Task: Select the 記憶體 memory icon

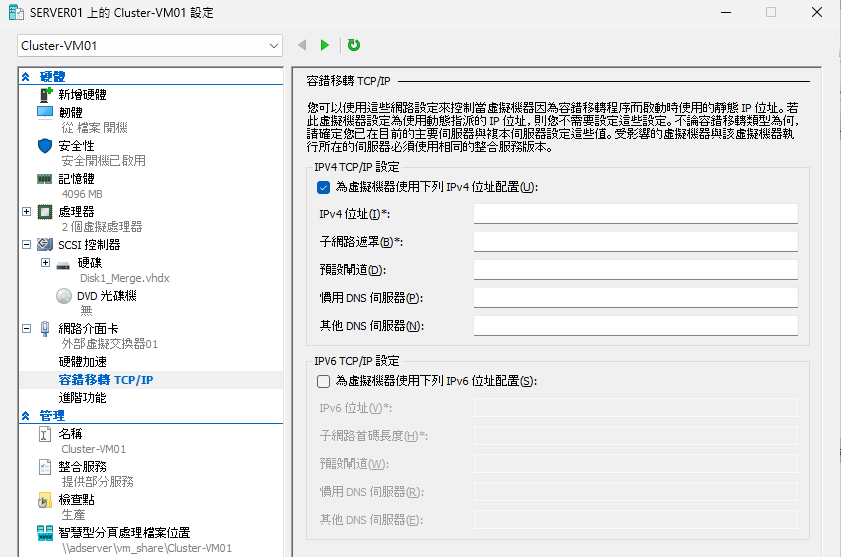Action: (44, 178)
